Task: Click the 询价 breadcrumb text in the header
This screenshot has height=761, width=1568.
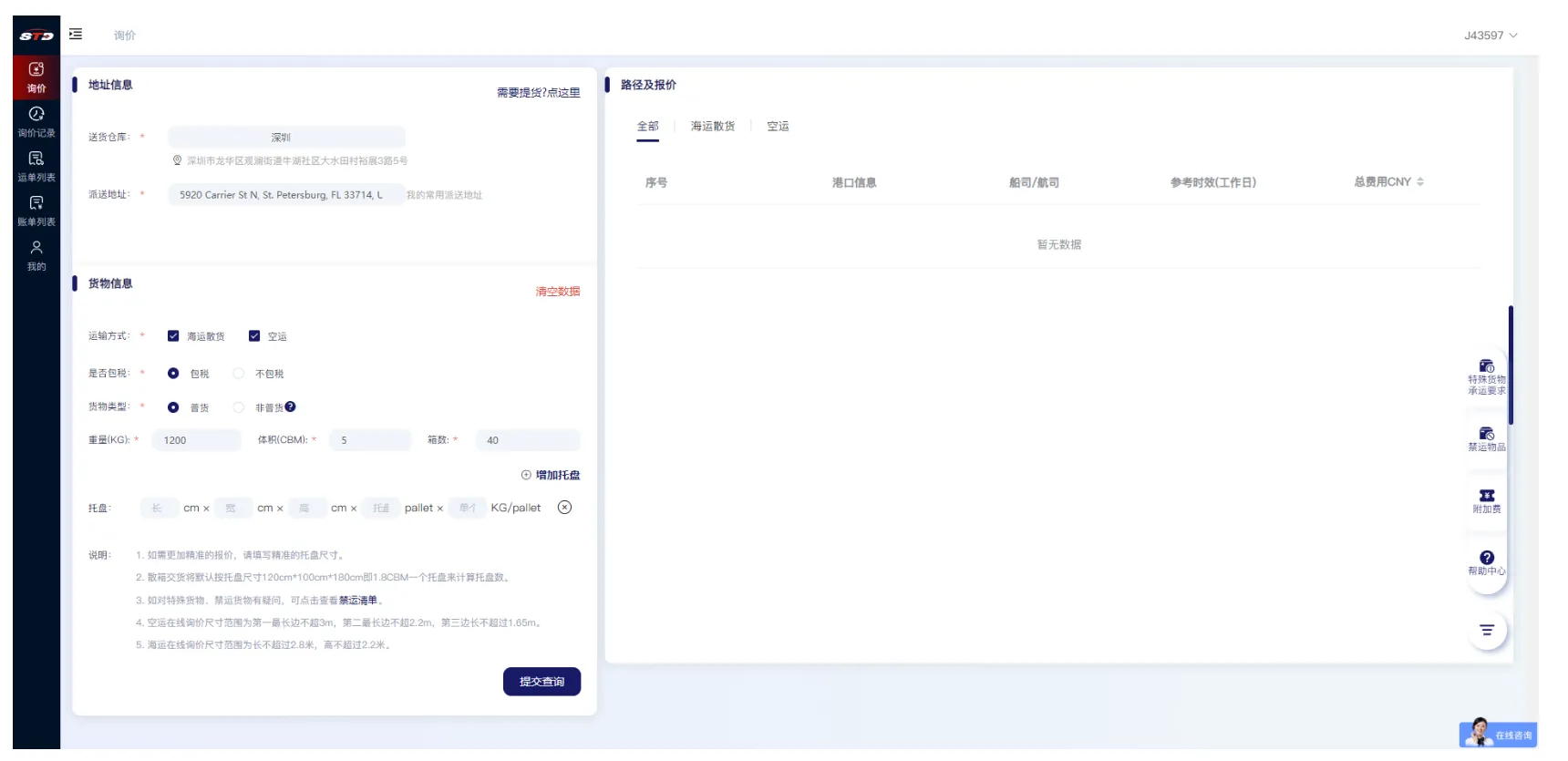Action: pyautogui.click(x=125, y=36)
